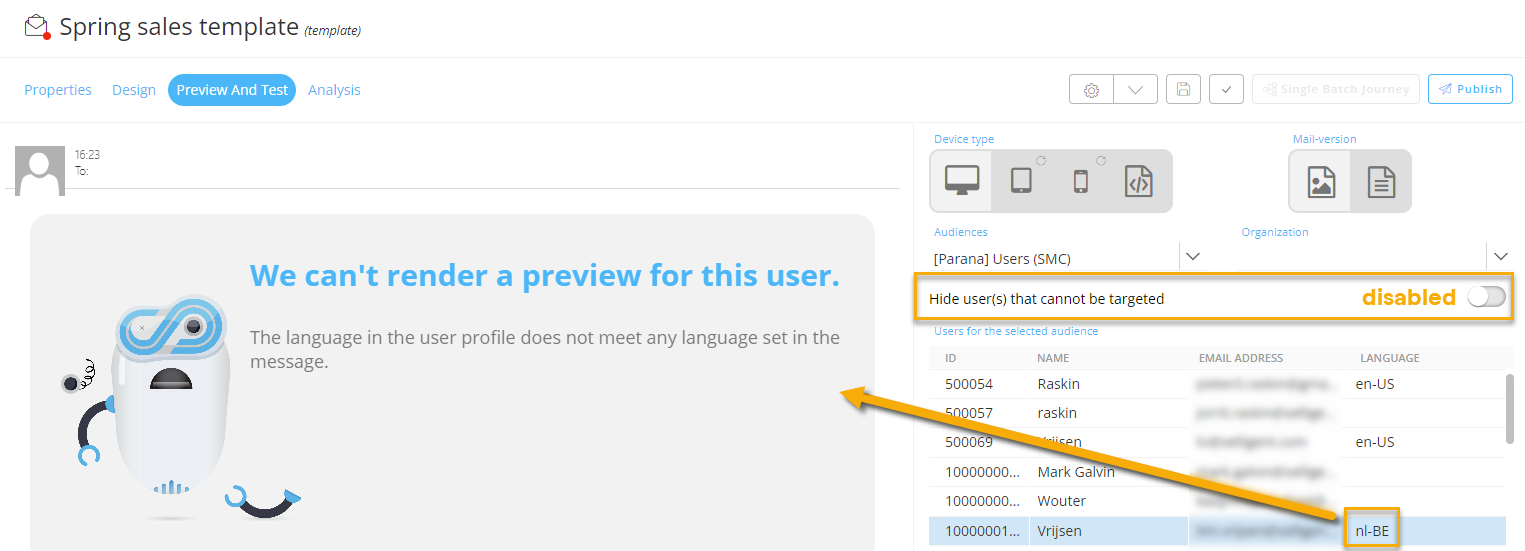Image resolution: width=1525 pixels, height=551 pixels.
Task: Choose the image HTML mail-version icon
Action: 1320,182
